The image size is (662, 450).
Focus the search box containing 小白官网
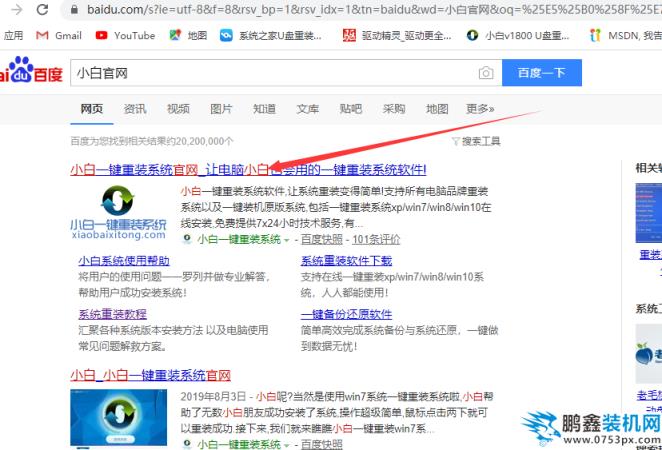274,73
